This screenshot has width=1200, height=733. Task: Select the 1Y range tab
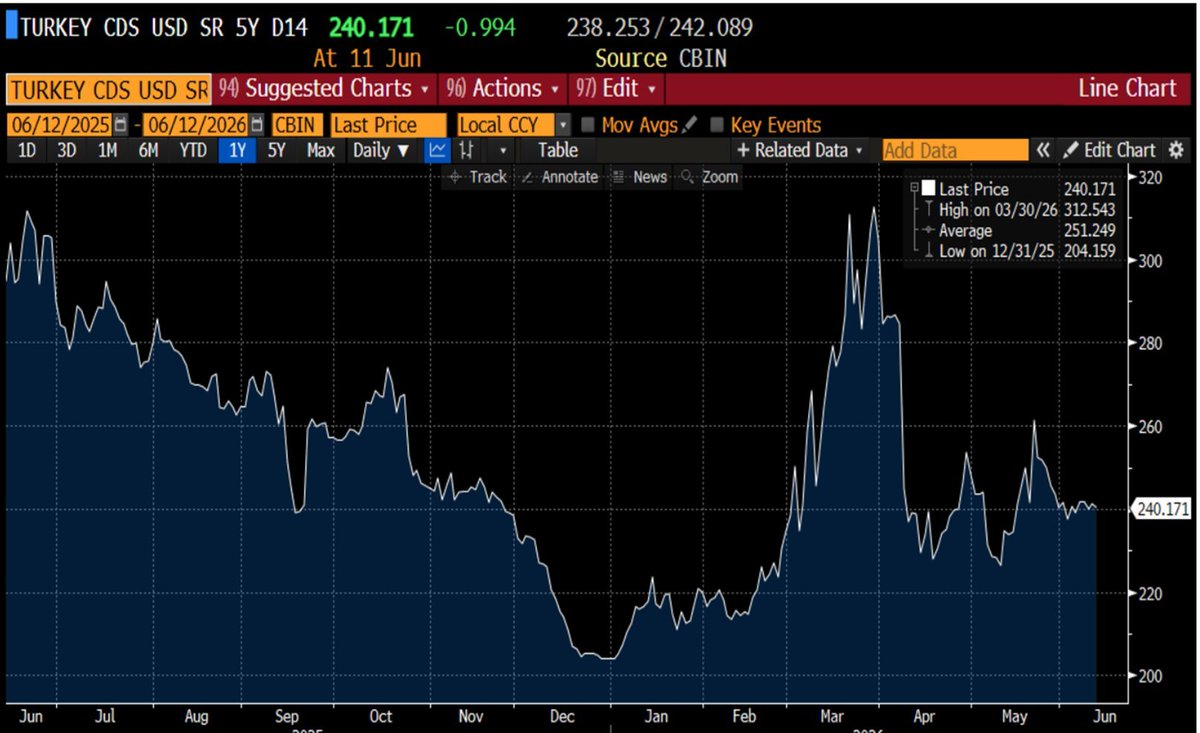coord(237,150)
